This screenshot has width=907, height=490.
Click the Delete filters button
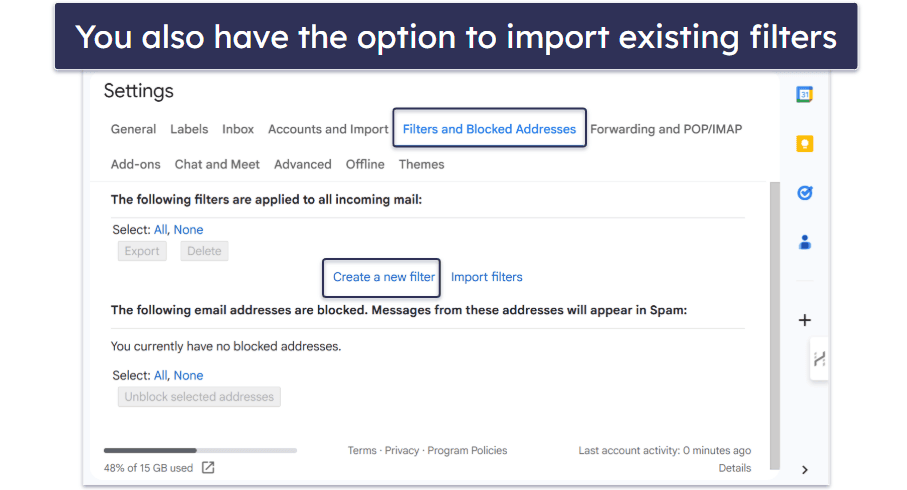(204, 251)
